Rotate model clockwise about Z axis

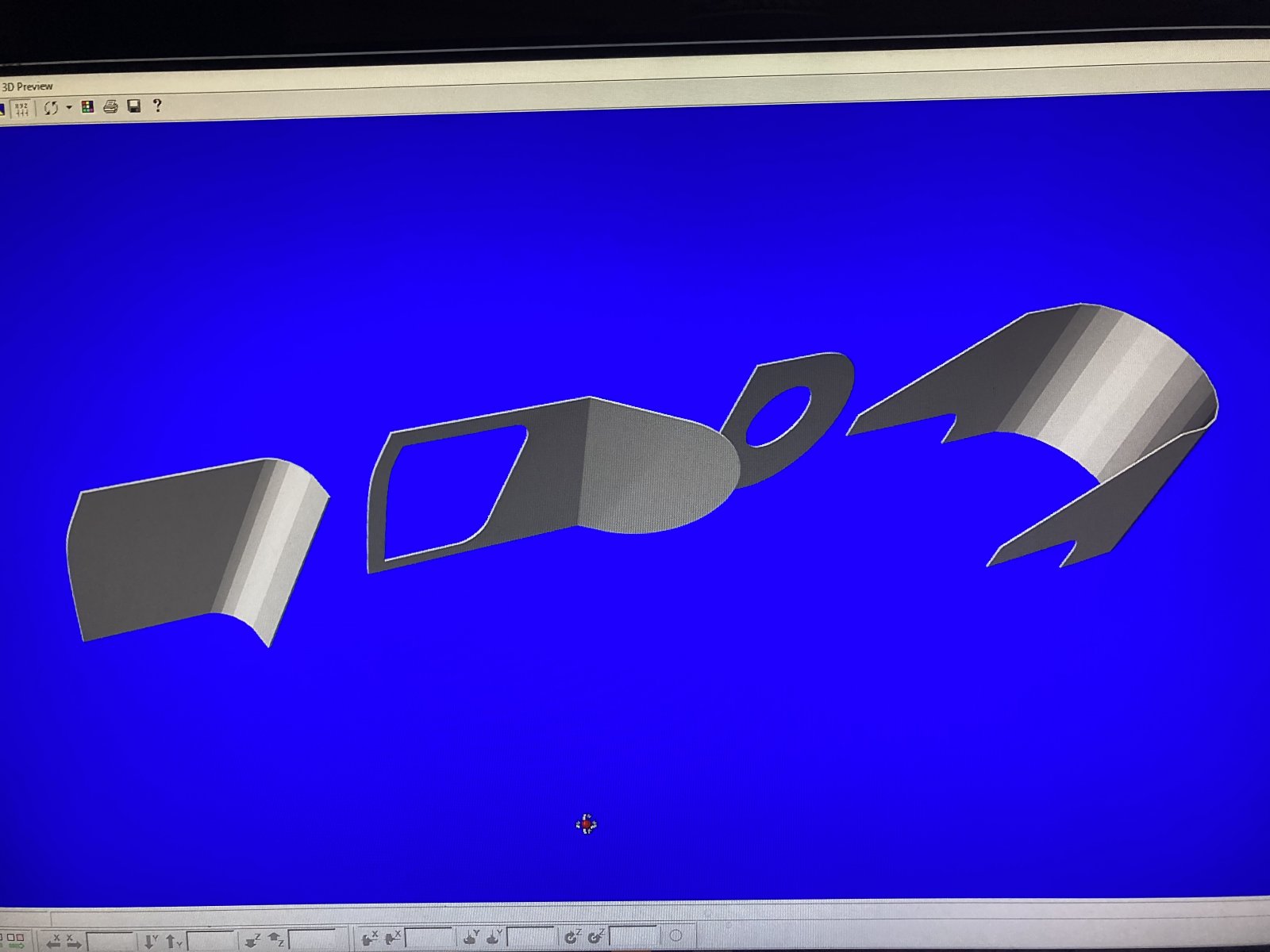(595, 936)
